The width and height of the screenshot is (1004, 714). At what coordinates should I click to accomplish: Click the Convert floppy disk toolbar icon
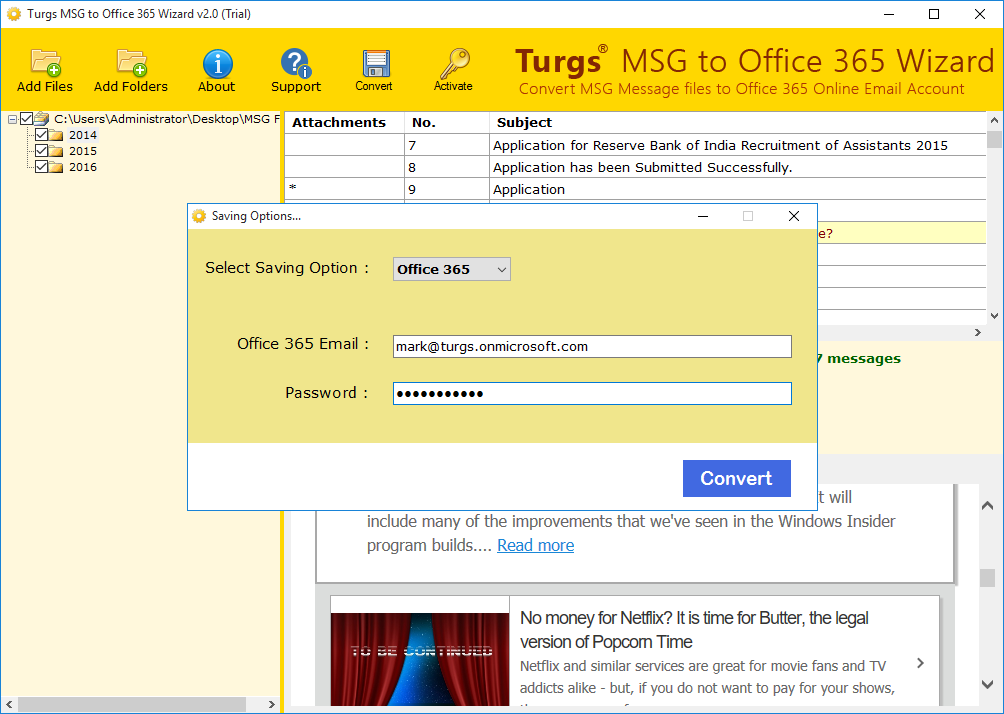[x=375, y=64]
